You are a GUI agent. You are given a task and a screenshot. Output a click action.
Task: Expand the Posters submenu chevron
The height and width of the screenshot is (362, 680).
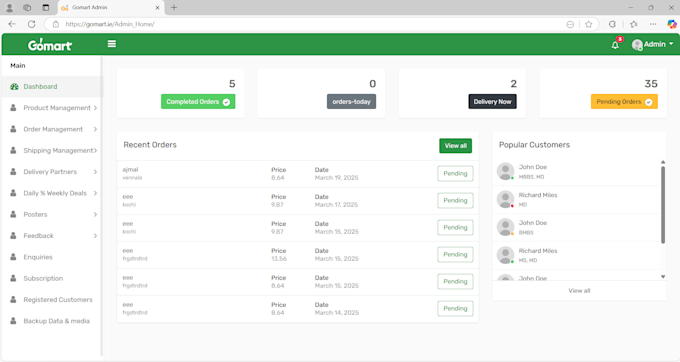(x=95, y=214)
